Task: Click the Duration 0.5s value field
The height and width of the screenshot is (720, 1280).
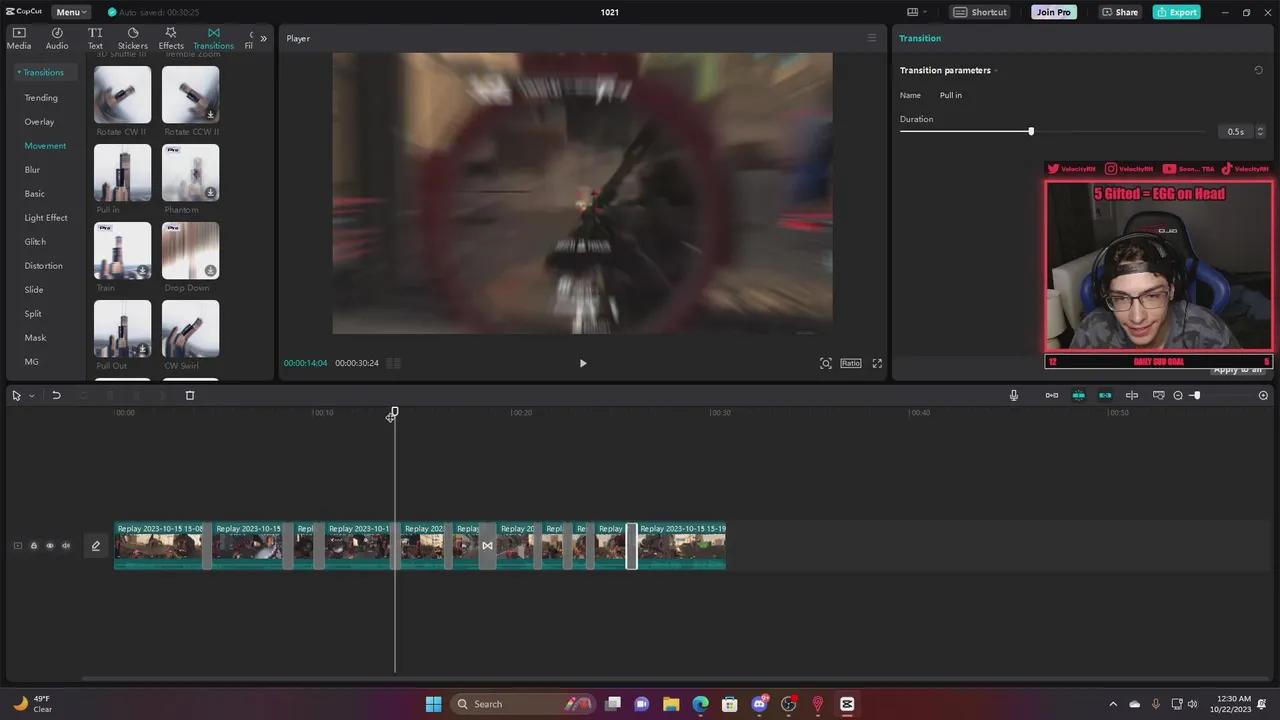Action: (x=1236, y=132)
